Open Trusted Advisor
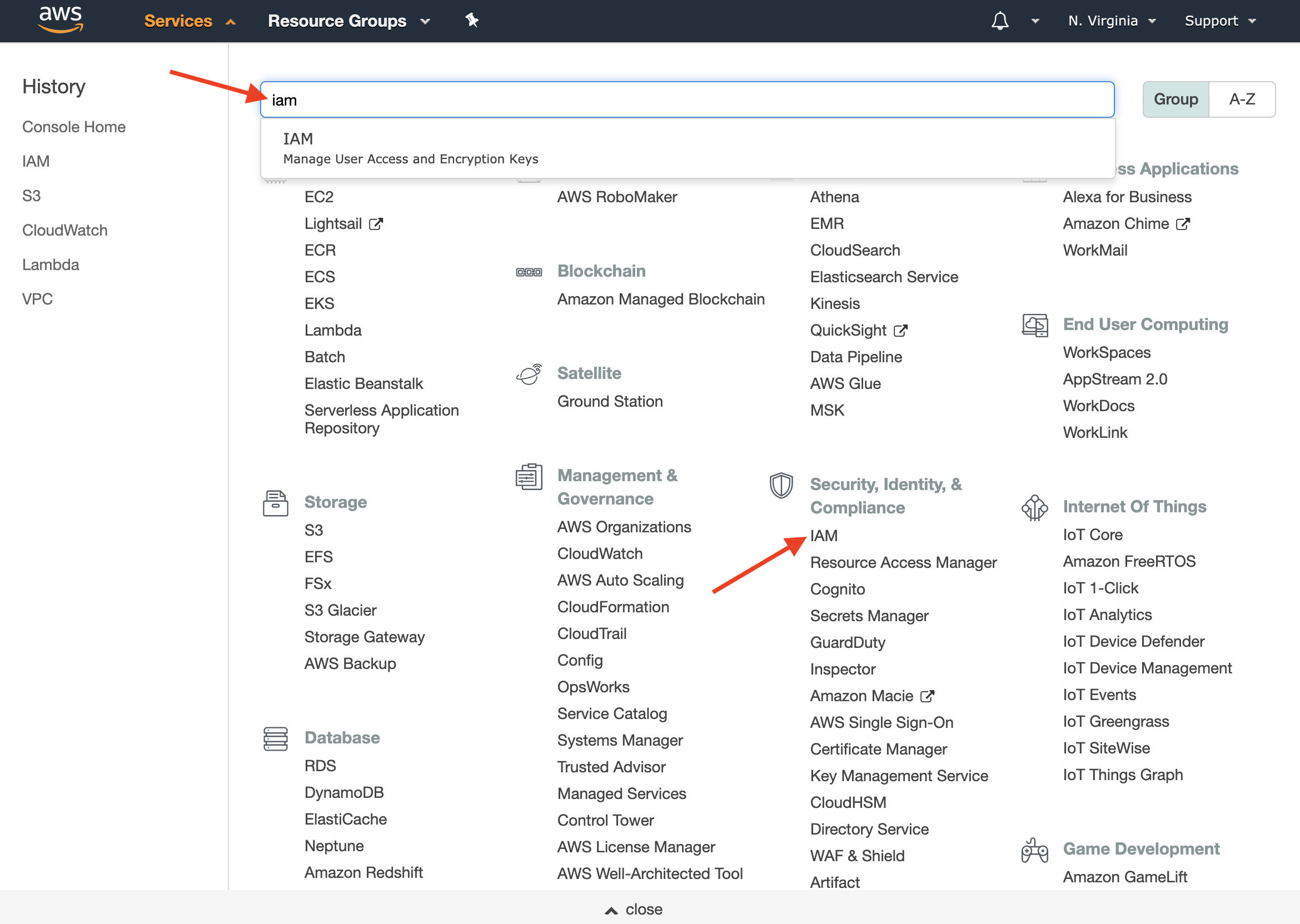 611,767
